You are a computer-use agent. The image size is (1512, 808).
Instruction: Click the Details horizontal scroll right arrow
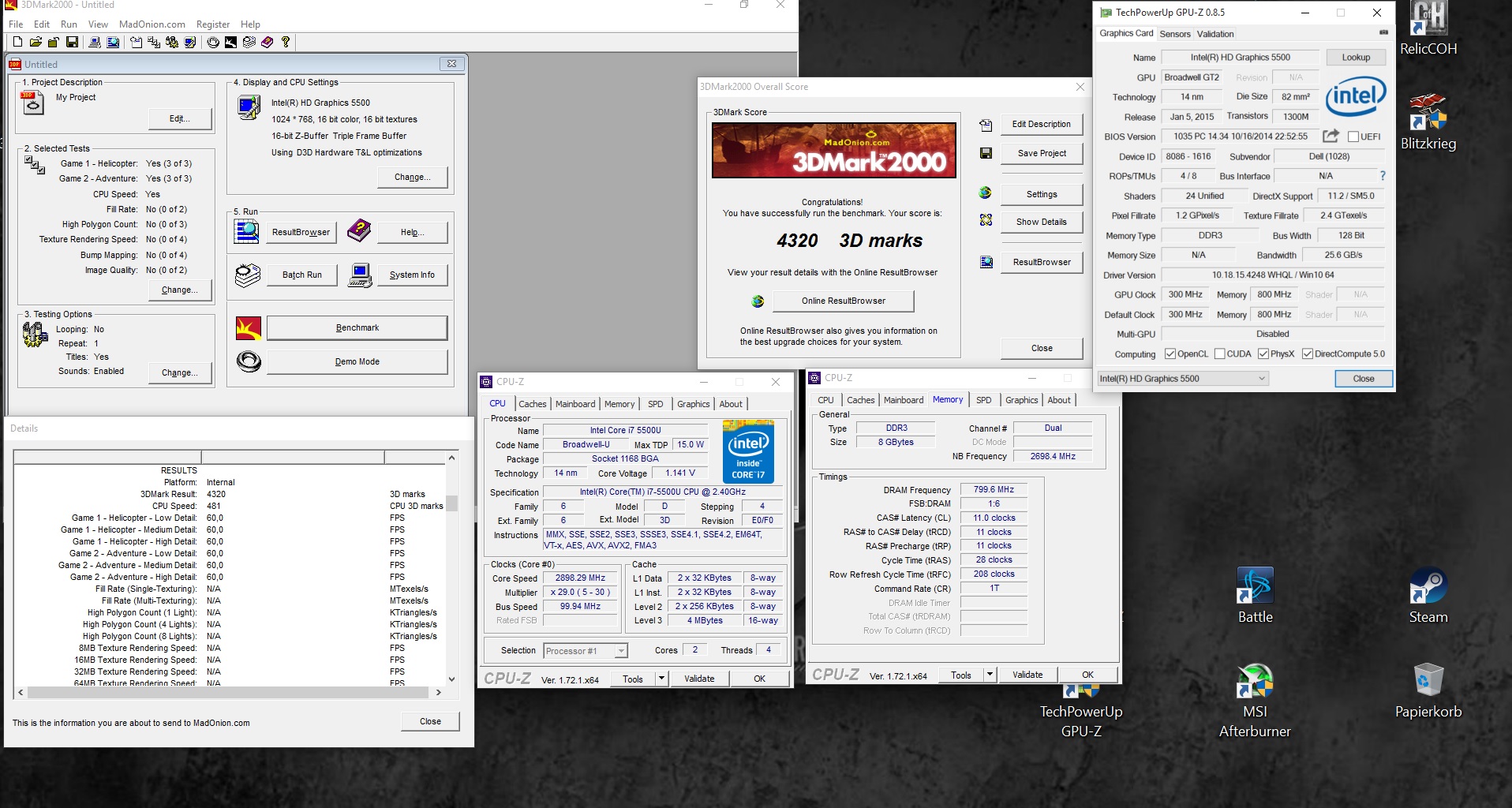(439, 692)
